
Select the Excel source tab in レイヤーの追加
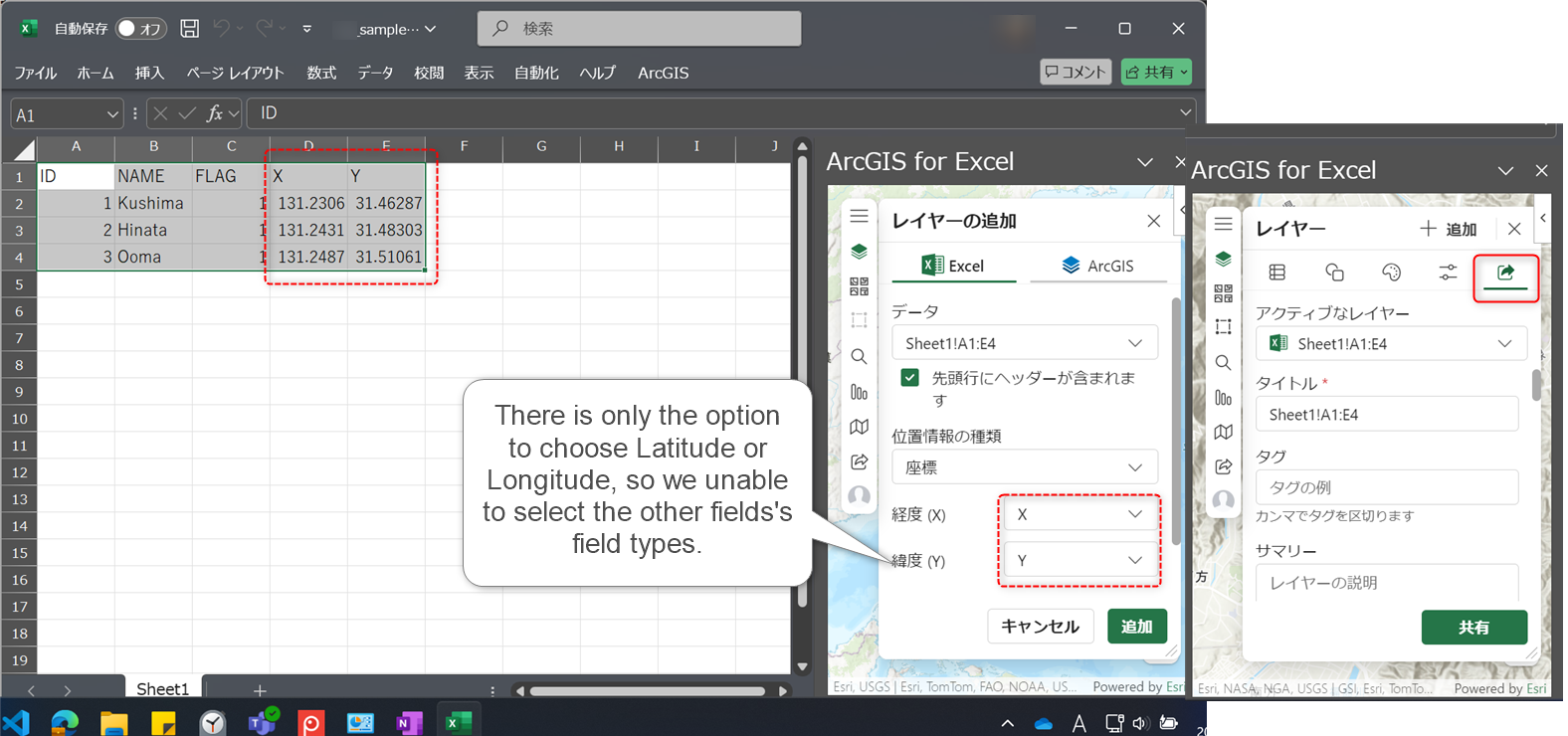pyautogui.click(x=953, y=266)
